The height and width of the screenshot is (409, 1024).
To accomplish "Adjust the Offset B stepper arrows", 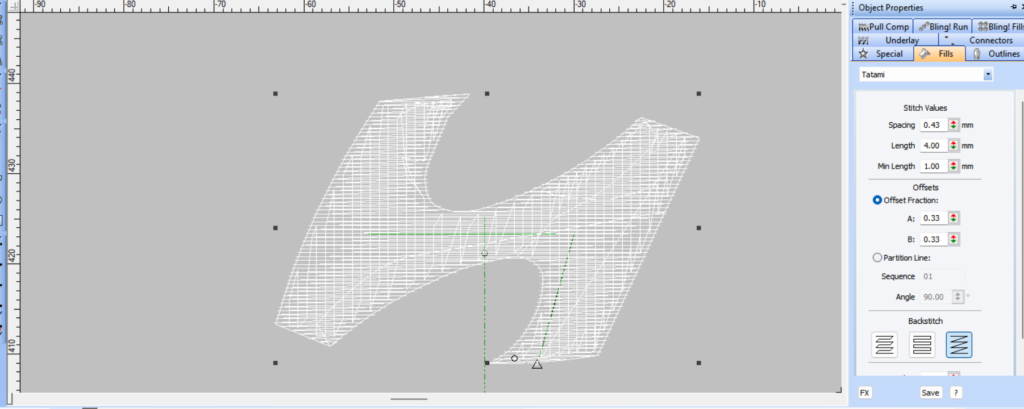I will (953, 239).
